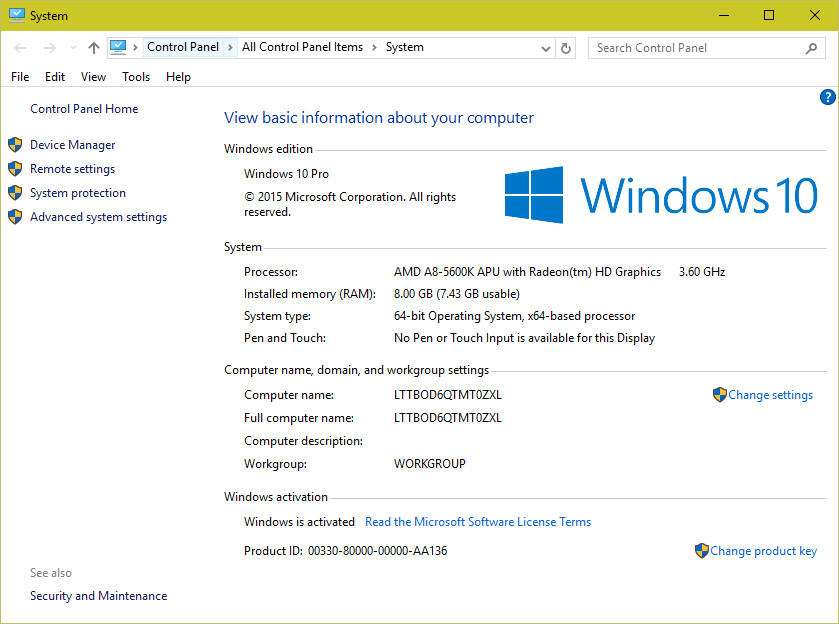Click the Windows 10 logo
Screen dimensions: 839x624
pos(661,195)
